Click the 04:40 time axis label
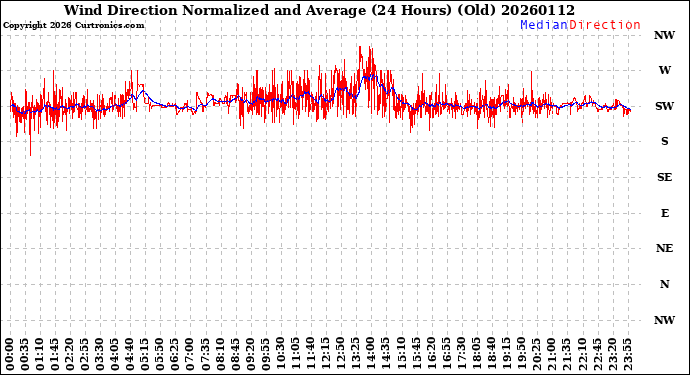The image size is (690, 375). 130,355
